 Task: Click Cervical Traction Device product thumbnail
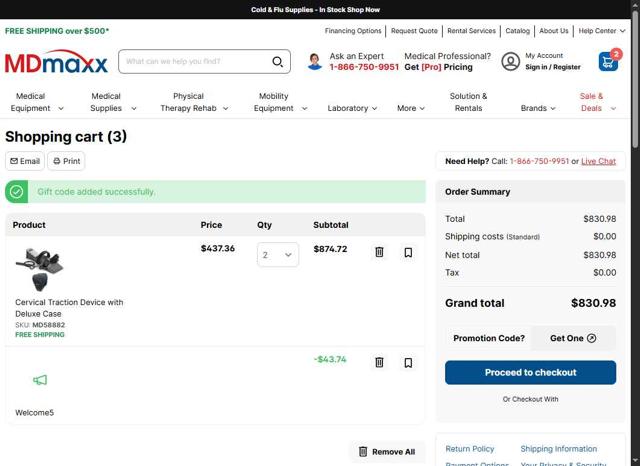(x=40, y=269)
